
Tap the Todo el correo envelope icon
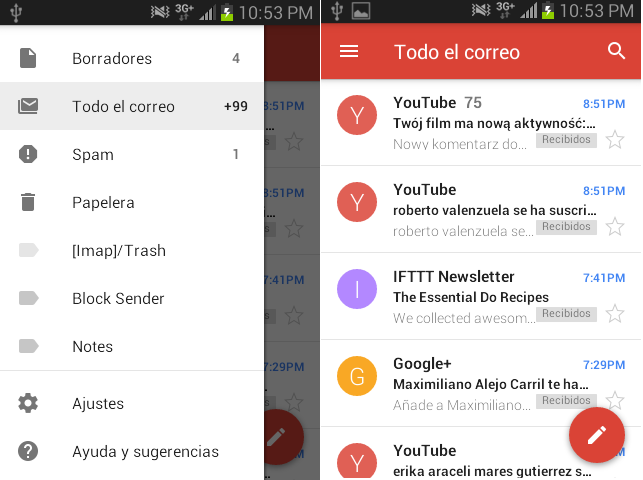(x=28, y=106)
